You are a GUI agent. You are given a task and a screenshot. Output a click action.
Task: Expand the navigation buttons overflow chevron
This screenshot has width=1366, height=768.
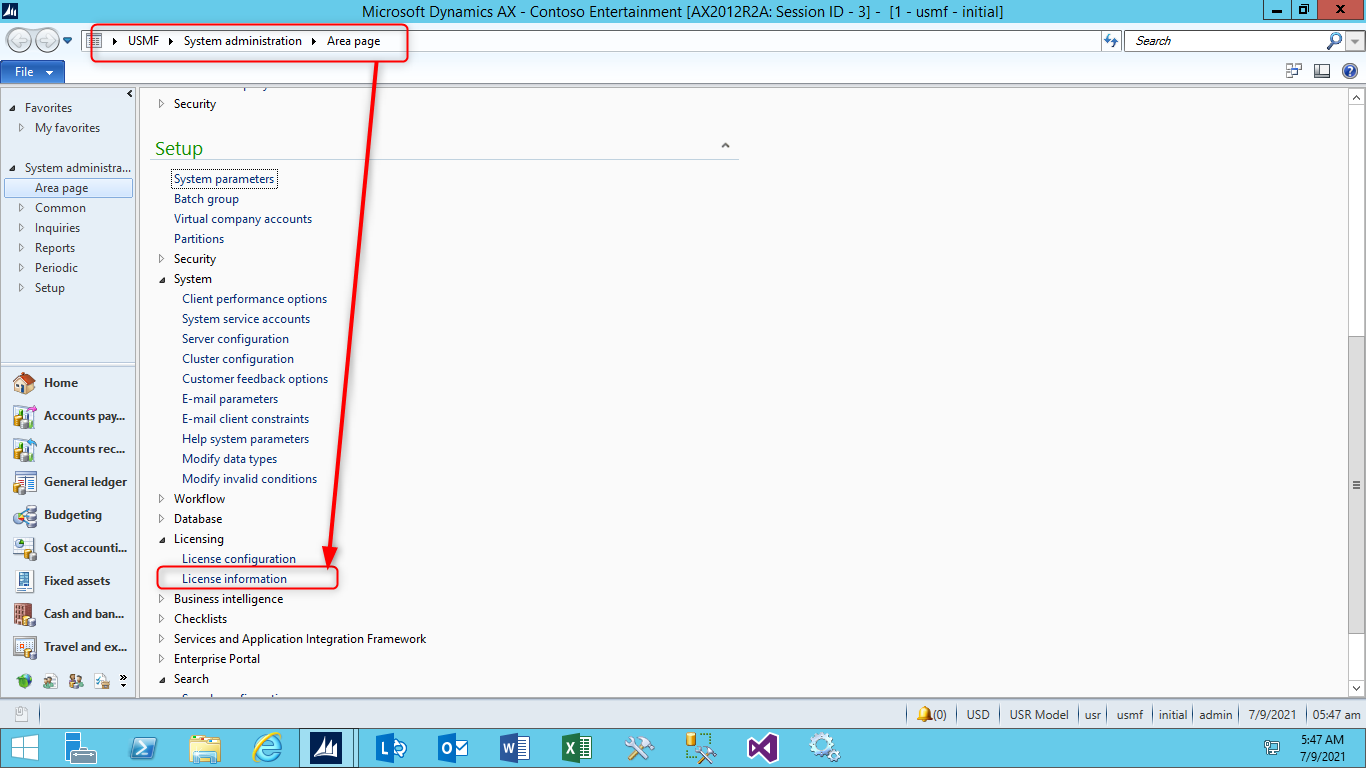124,681
